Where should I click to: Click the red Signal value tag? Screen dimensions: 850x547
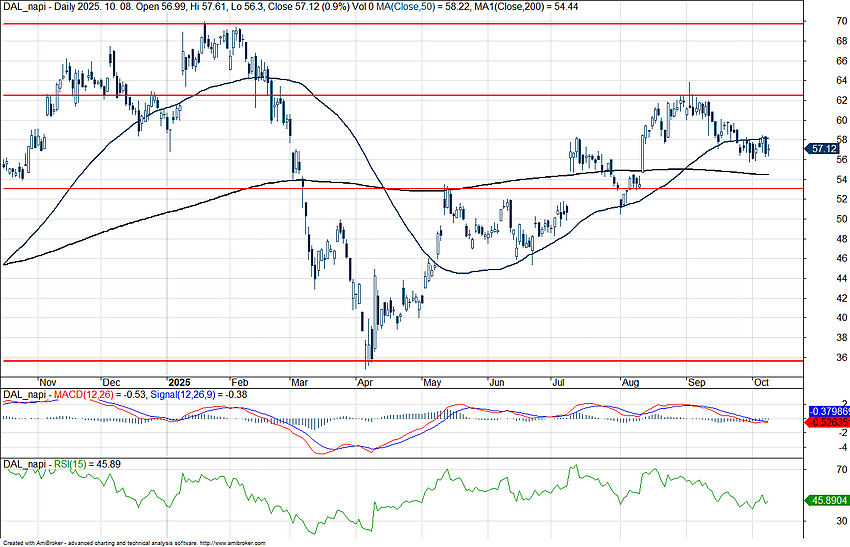pos(827,422)
